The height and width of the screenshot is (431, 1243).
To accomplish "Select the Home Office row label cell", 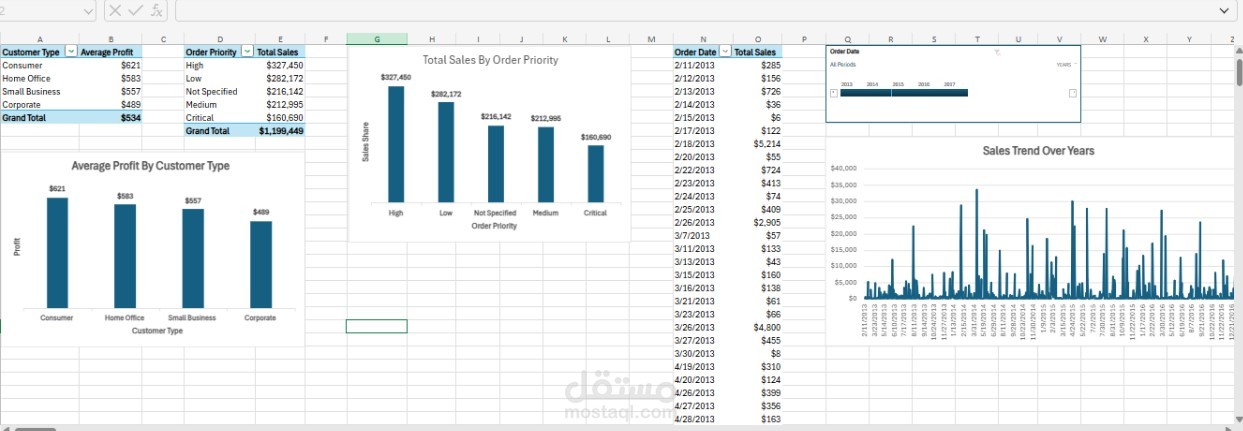I will coord(39,78).
